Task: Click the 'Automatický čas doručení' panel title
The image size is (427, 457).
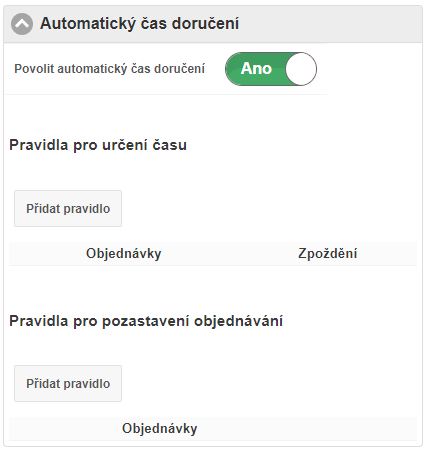Action: [139, 24]
